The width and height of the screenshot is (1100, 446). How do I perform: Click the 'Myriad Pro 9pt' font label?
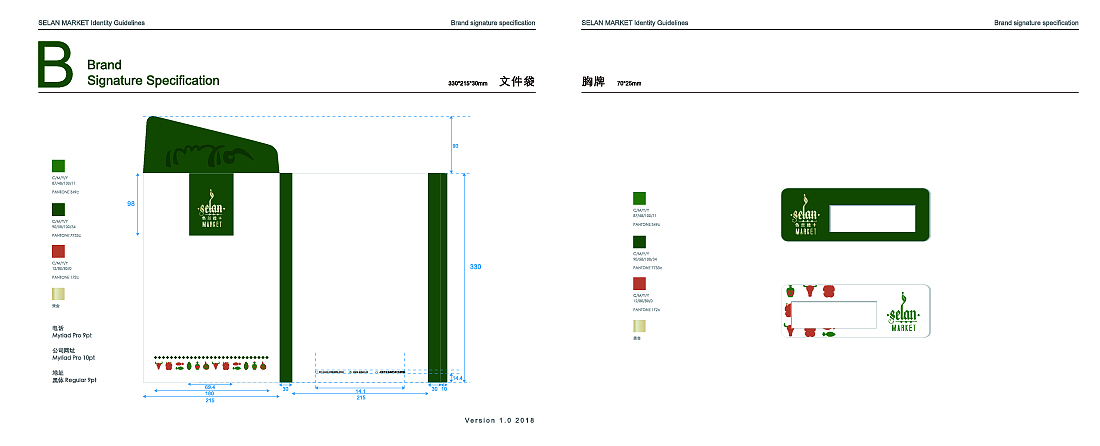click(74, 335)
